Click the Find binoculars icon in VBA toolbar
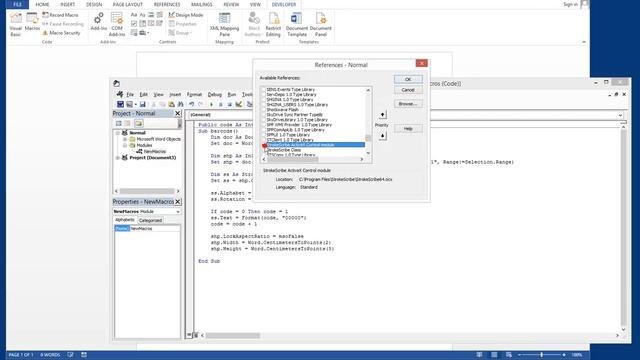640x360 pixels. coord(180,104)
